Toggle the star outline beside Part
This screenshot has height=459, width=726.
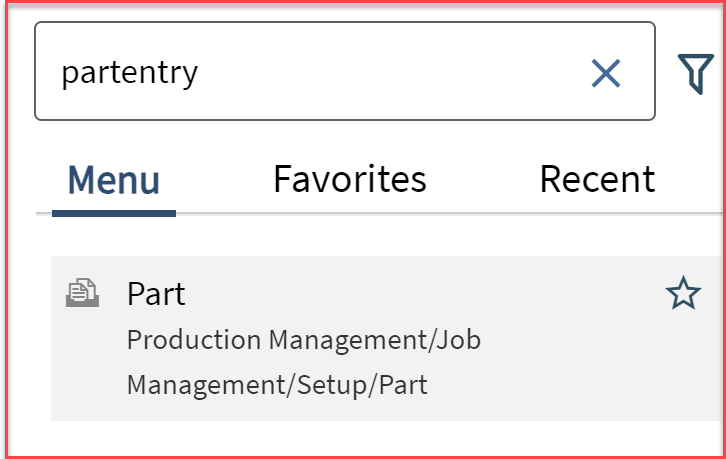683,293
